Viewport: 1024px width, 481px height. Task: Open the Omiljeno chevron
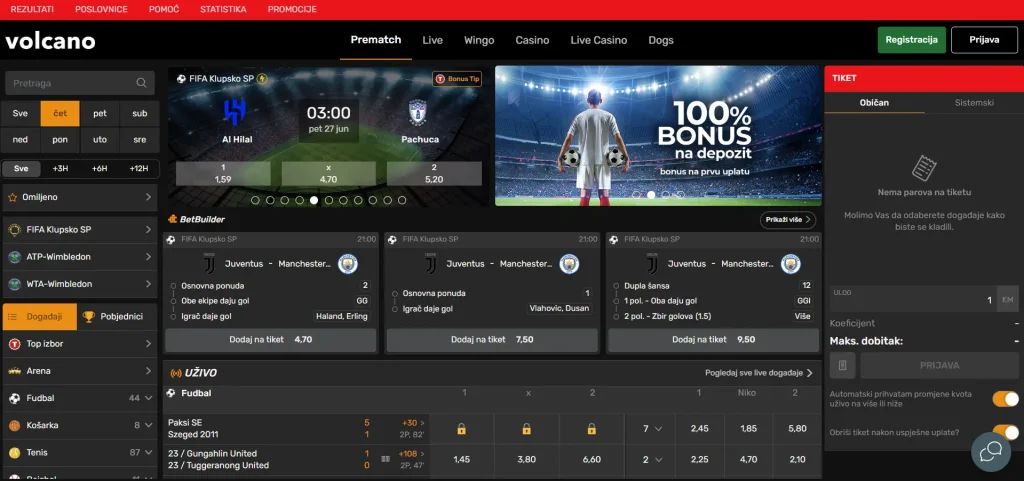click(x=148, y=197)
